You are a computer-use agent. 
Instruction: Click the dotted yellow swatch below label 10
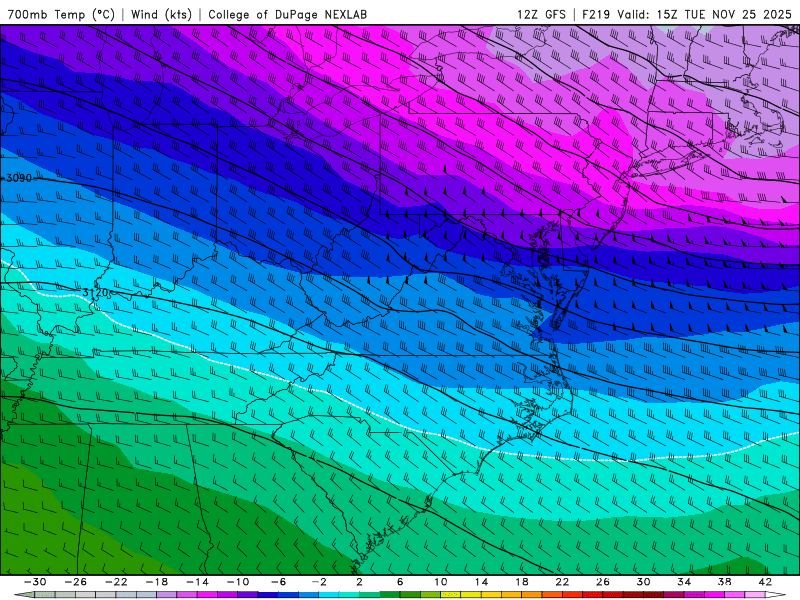(451, 595)
